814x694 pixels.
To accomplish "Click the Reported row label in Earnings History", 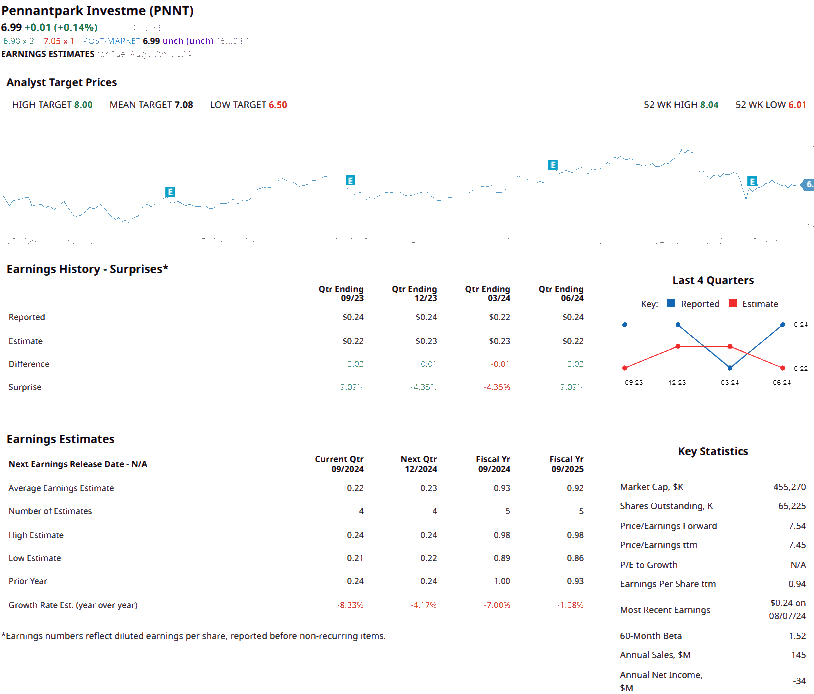I will pos(26,317).
